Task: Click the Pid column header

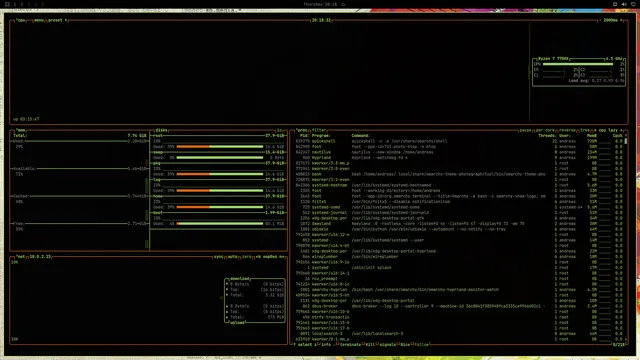Action: (304, 136)
